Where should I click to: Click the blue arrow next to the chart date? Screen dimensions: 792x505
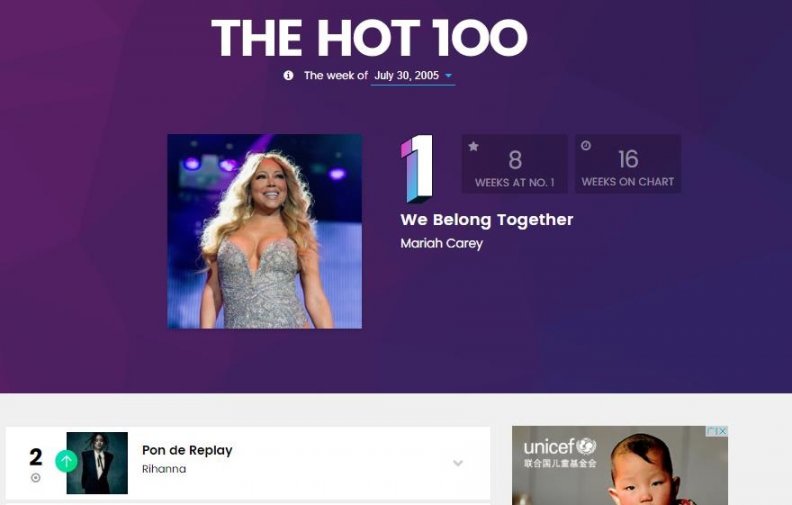(x=448, y=76)
